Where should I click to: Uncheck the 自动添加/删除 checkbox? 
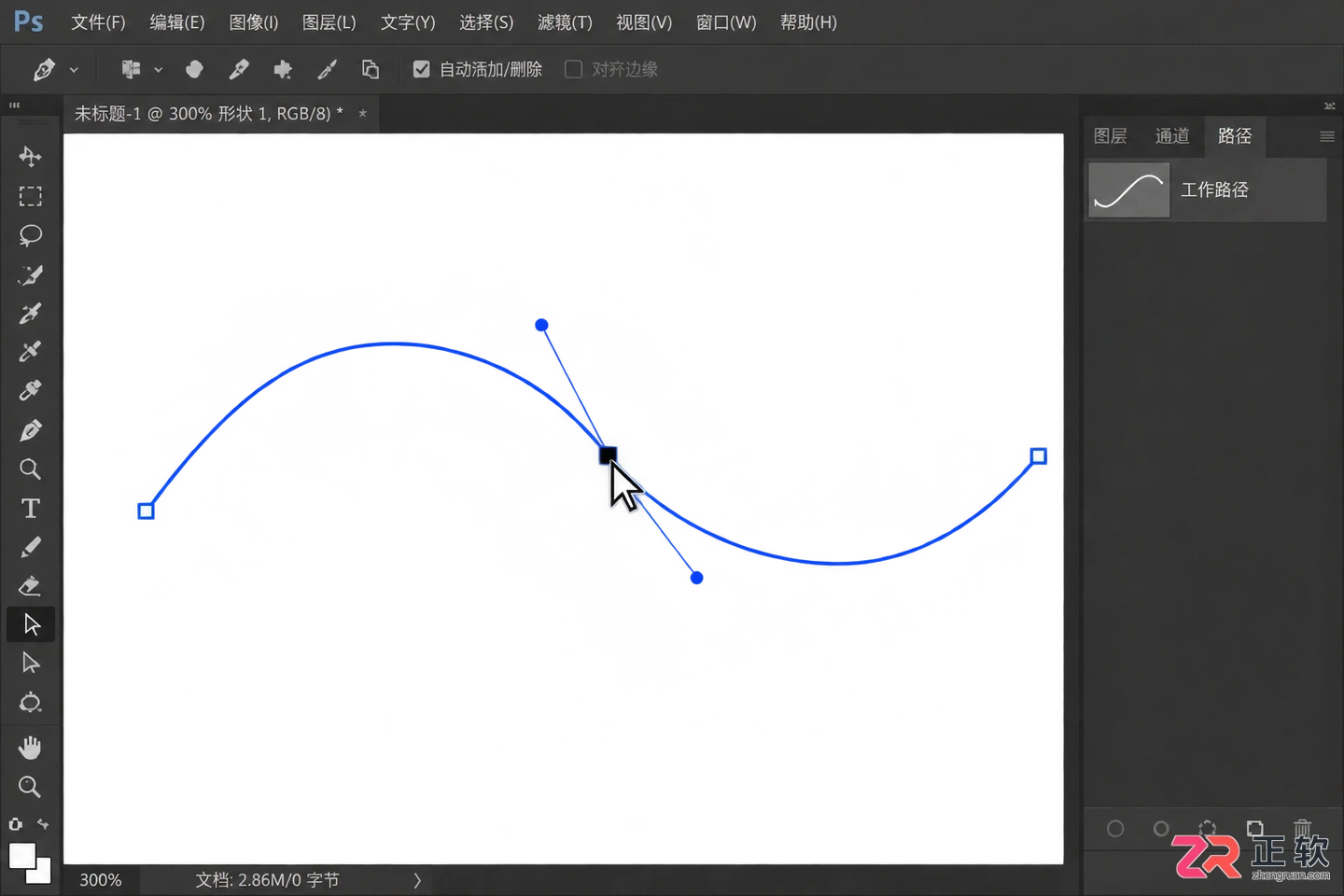[x=421, y=69]
